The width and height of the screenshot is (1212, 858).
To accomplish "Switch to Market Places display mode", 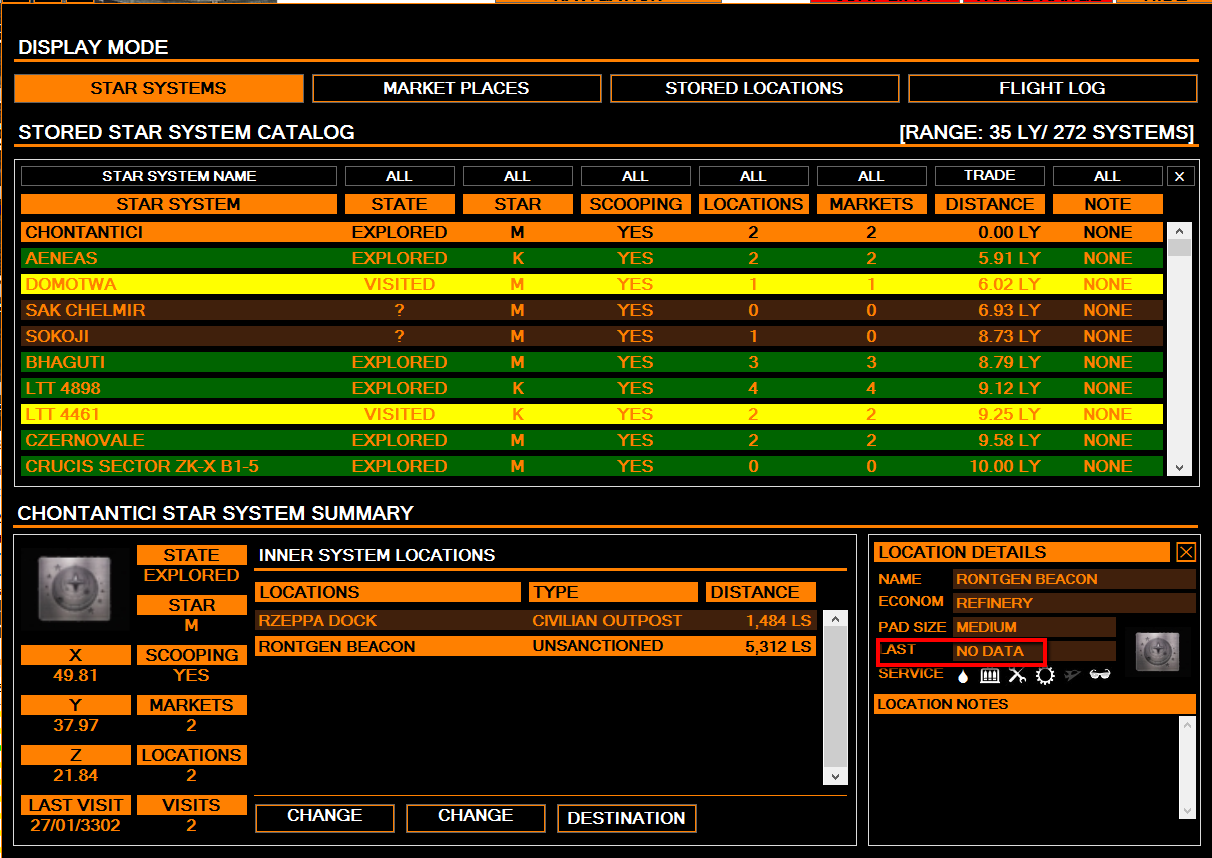I will click(456, 88).
